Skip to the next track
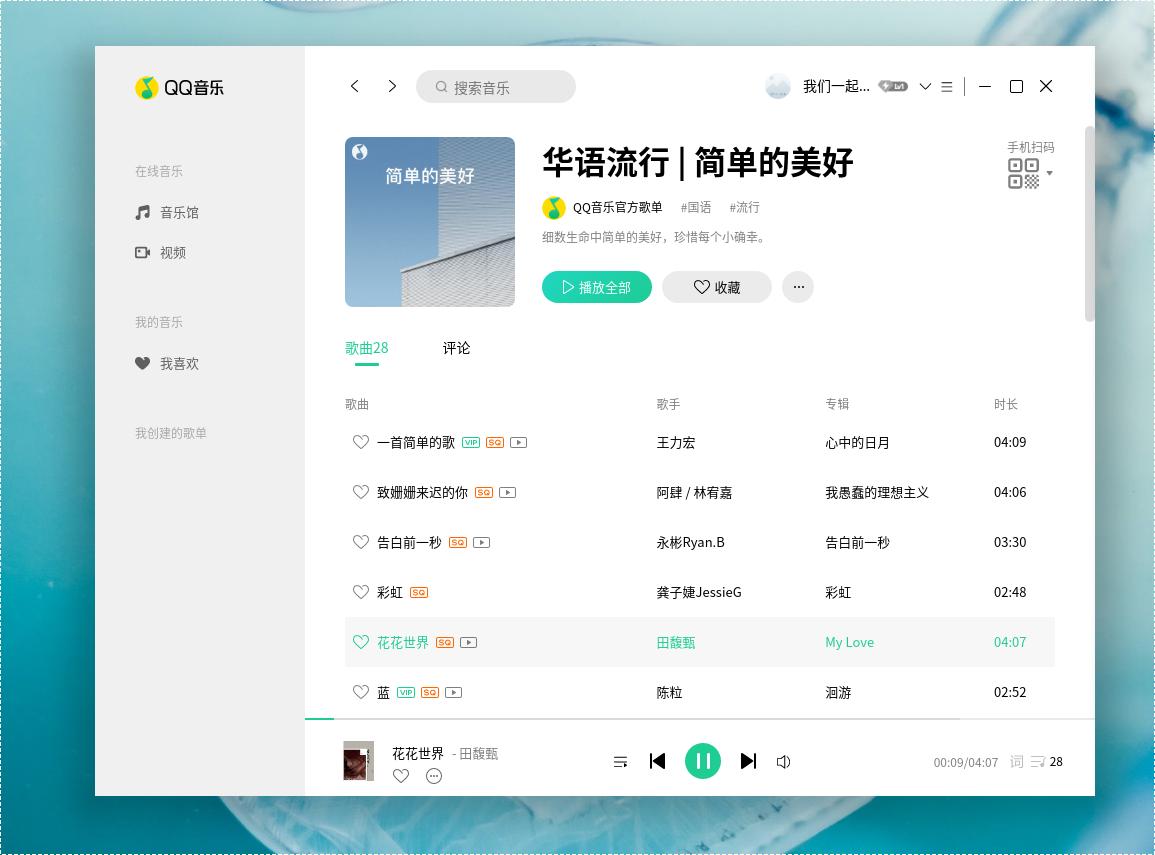 [x=748, y=761]
